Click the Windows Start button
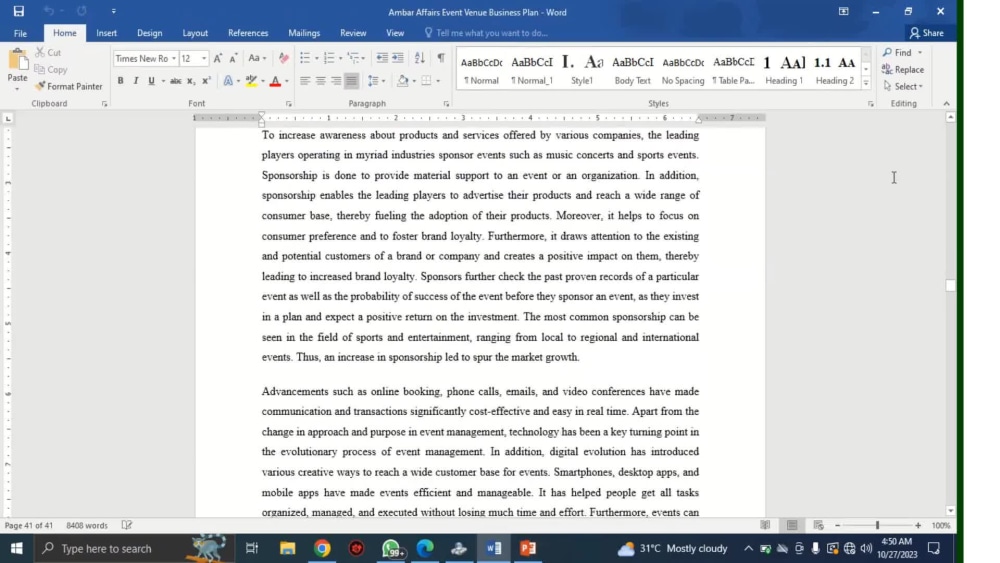Screen dimensions: 1000x563 pos(17,548)
